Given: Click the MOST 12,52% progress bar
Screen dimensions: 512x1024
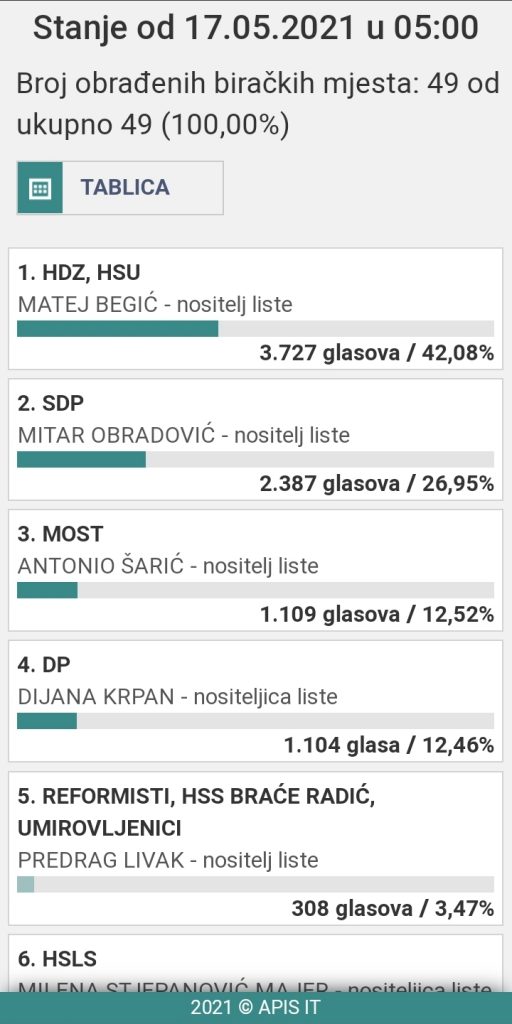Looking at the screenshot, I should (x=255, y=590).
